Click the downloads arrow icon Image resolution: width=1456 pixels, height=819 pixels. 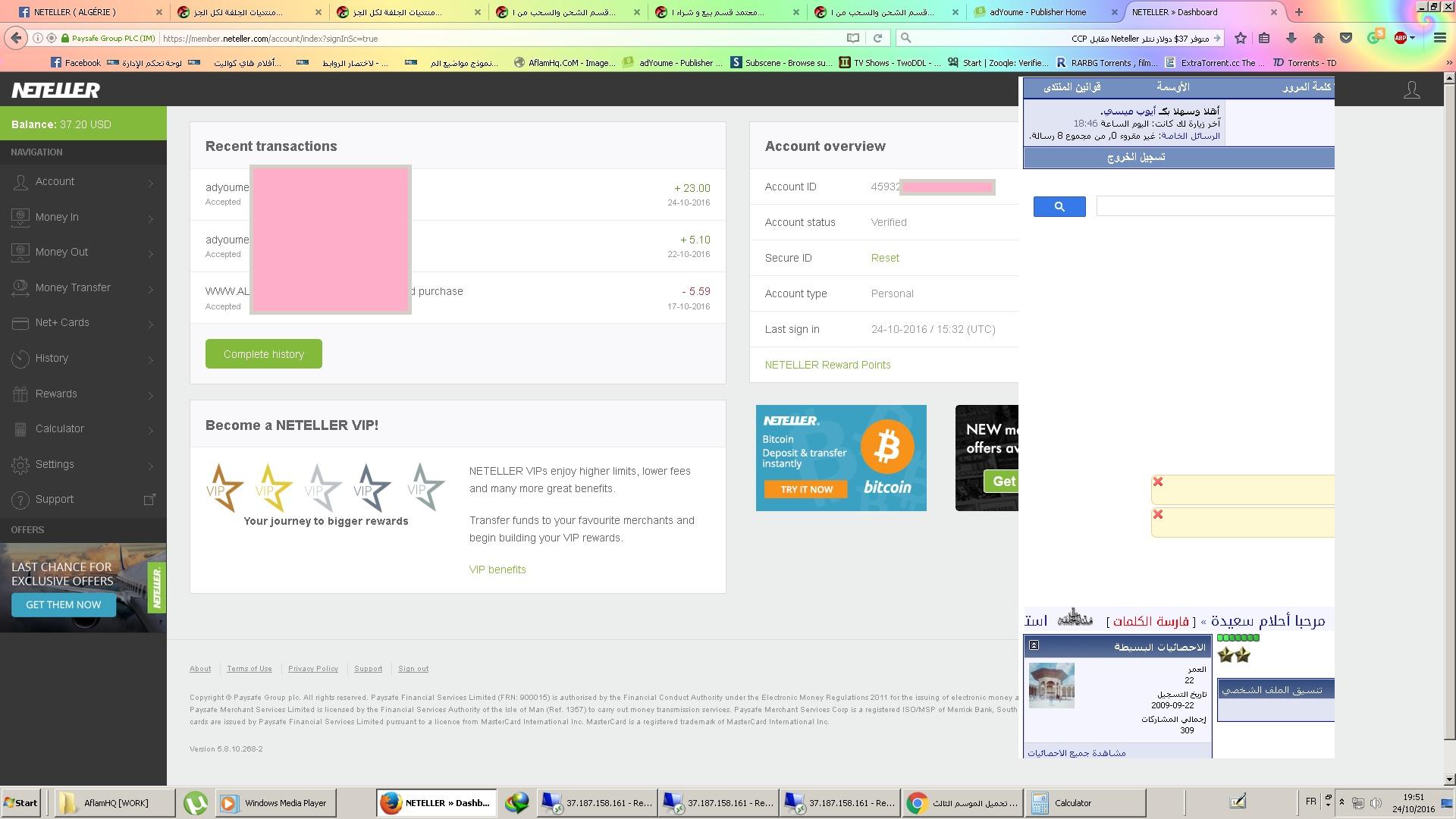pos(1291,38)
